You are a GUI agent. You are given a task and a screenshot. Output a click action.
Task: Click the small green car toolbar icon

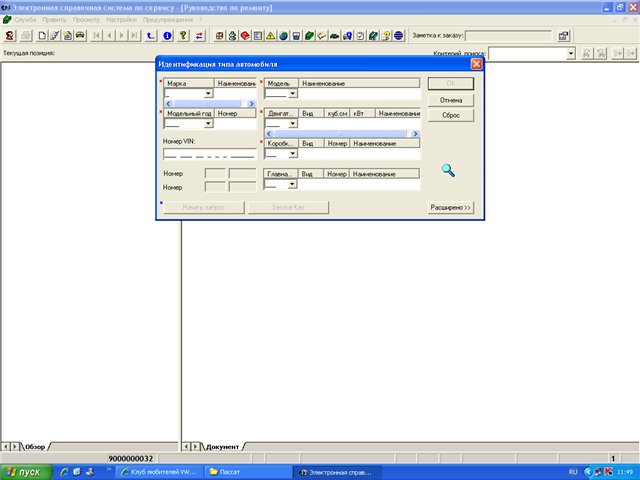(x=335, y=36)
